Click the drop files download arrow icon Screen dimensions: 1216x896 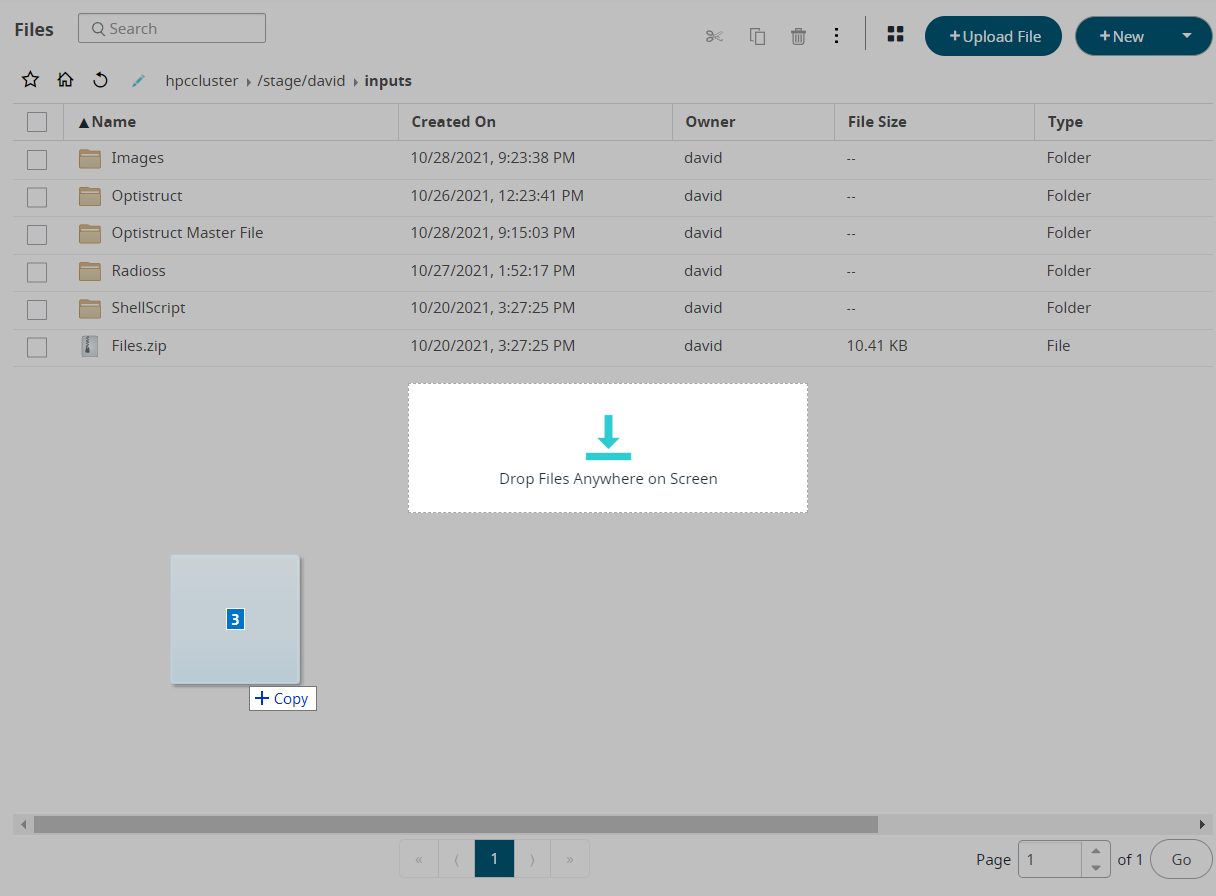click(x=608, y=438)
